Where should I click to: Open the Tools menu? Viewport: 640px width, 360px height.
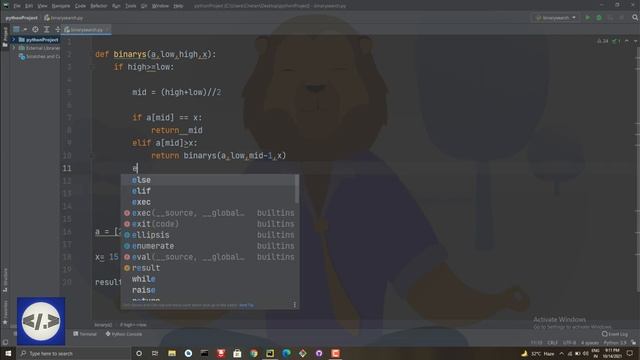(x=131, y=6)
